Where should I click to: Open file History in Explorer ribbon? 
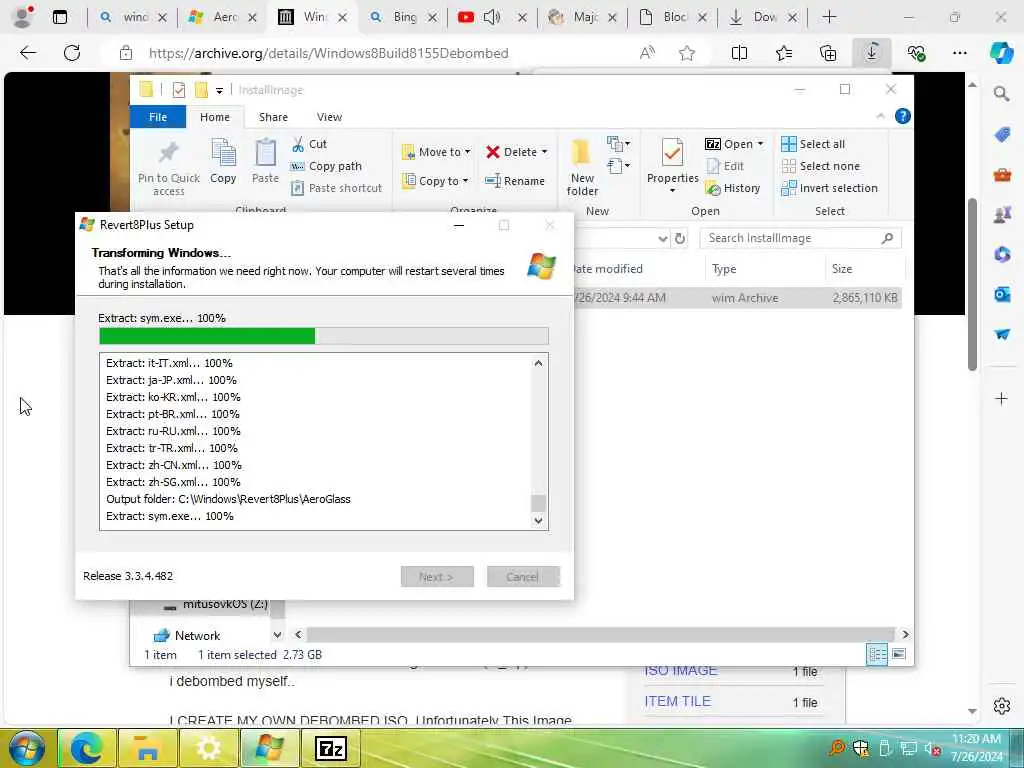733,188
